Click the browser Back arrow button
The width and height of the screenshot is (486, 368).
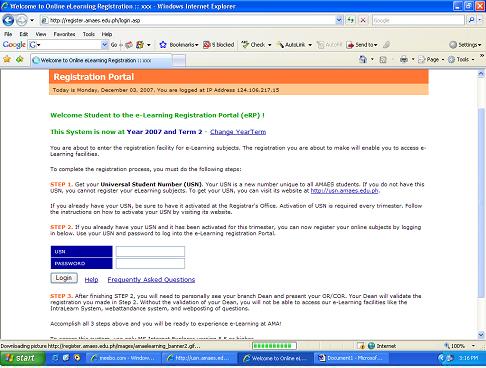pos(8,20)
